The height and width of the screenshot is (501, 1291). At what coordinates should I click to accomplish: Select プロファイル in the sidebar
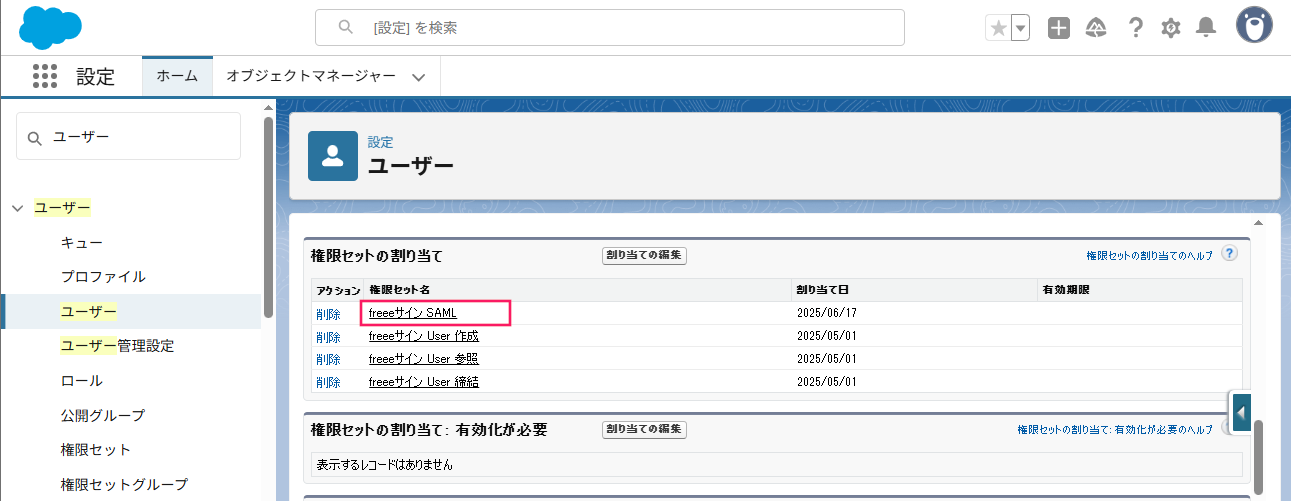click(103, 277)
